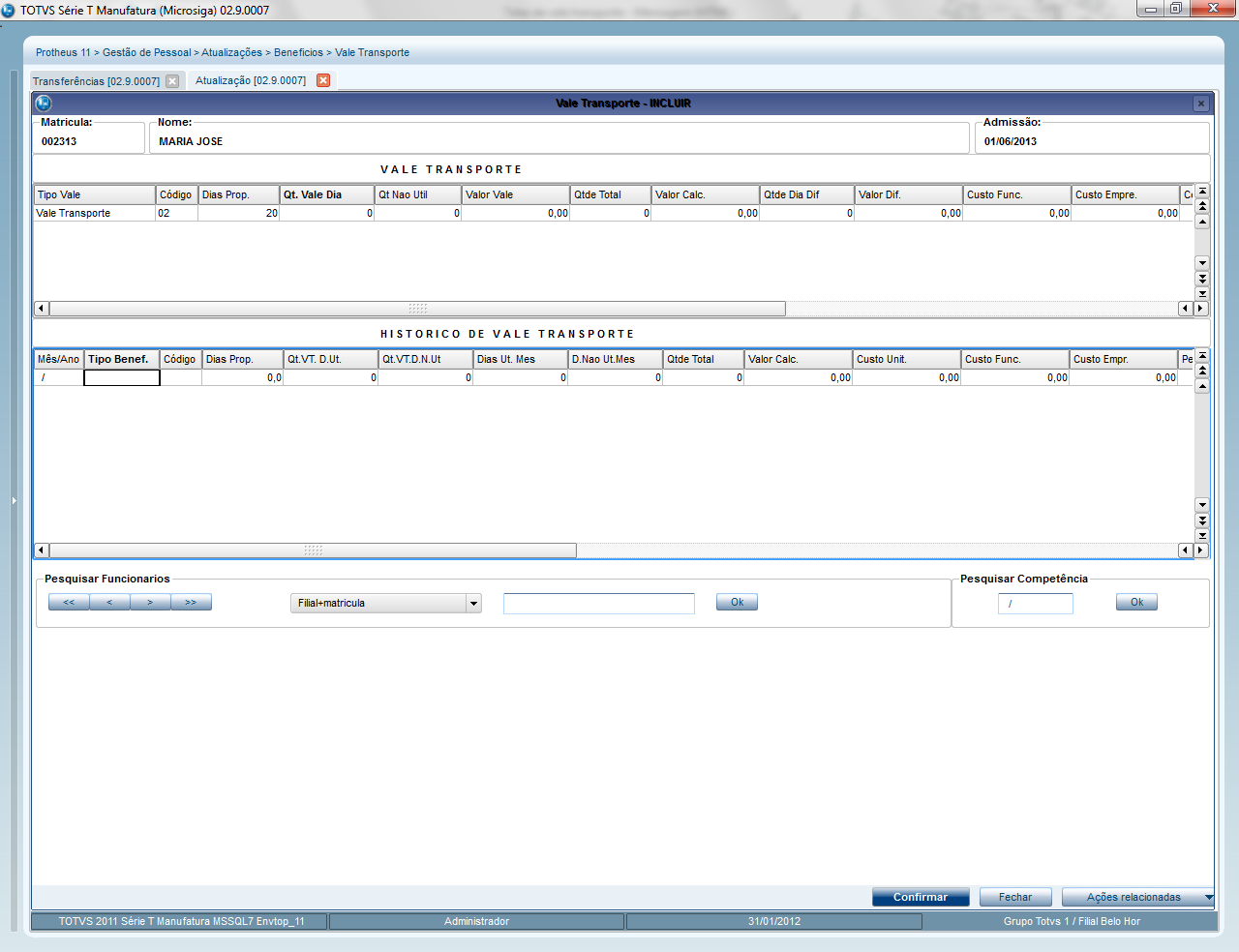The width and height of the screenshot is (1239, 952).
Task: Click the TOTVS application icon in title bar
Action: click(9, 10)
